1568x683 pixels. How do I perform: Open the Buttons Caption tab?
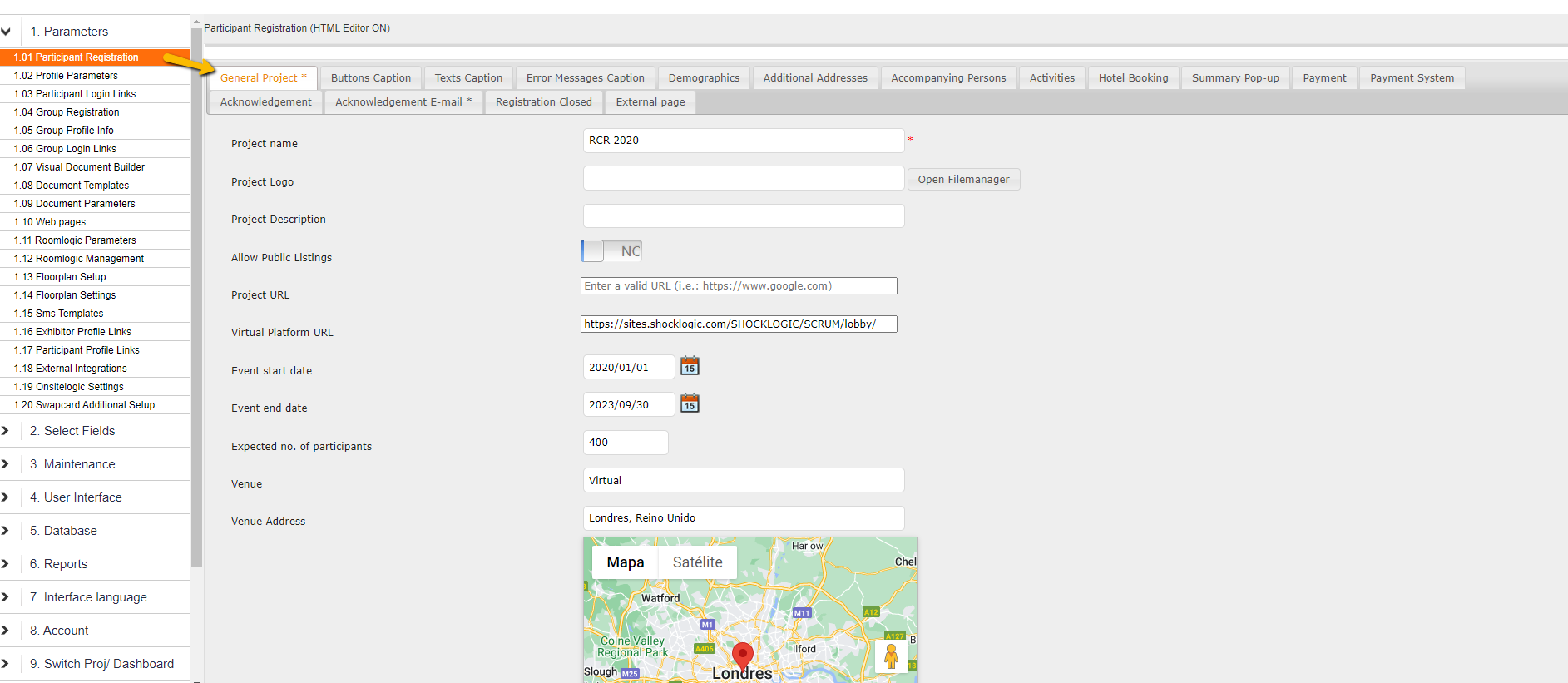pos(371,78)
